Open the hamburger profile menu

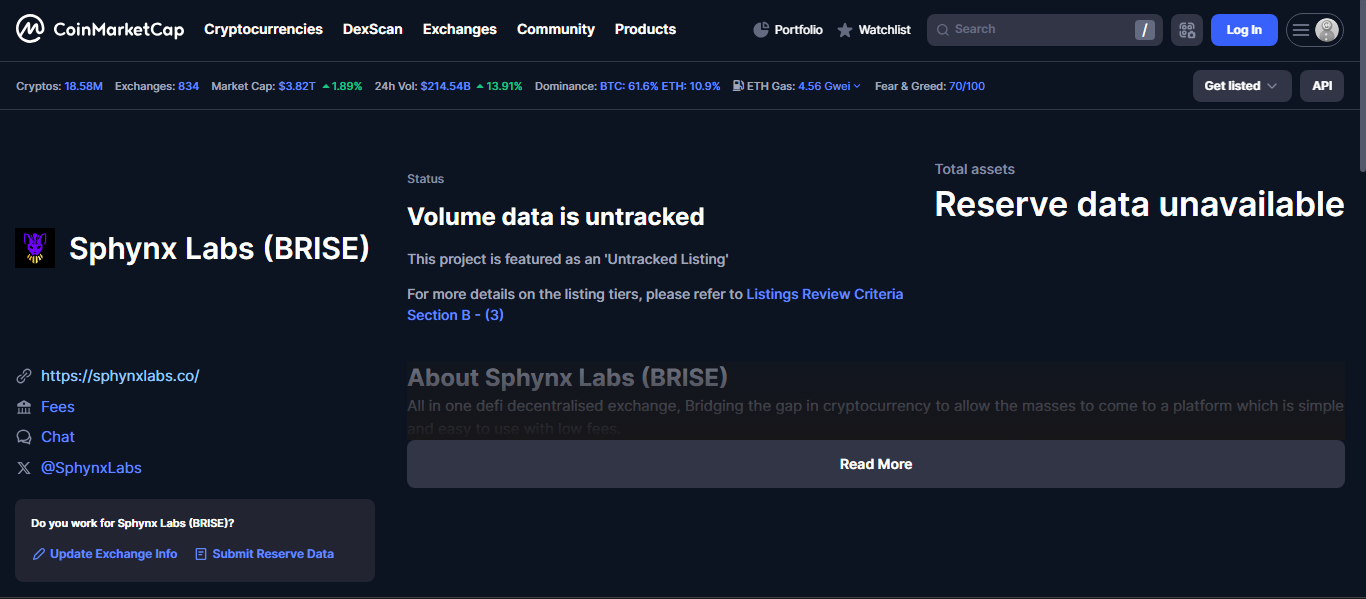pos(1314,30)
